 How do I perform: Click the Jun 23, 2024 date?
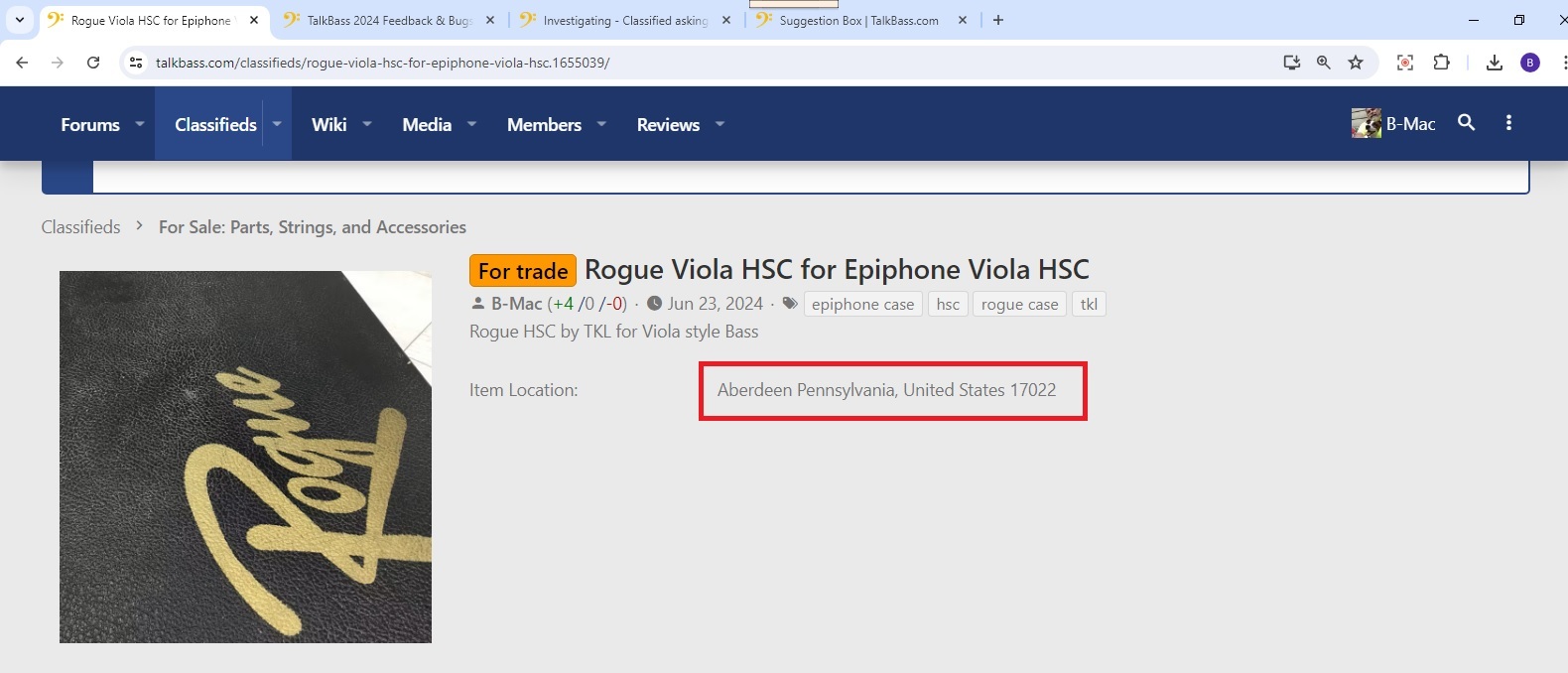(715, 304)
